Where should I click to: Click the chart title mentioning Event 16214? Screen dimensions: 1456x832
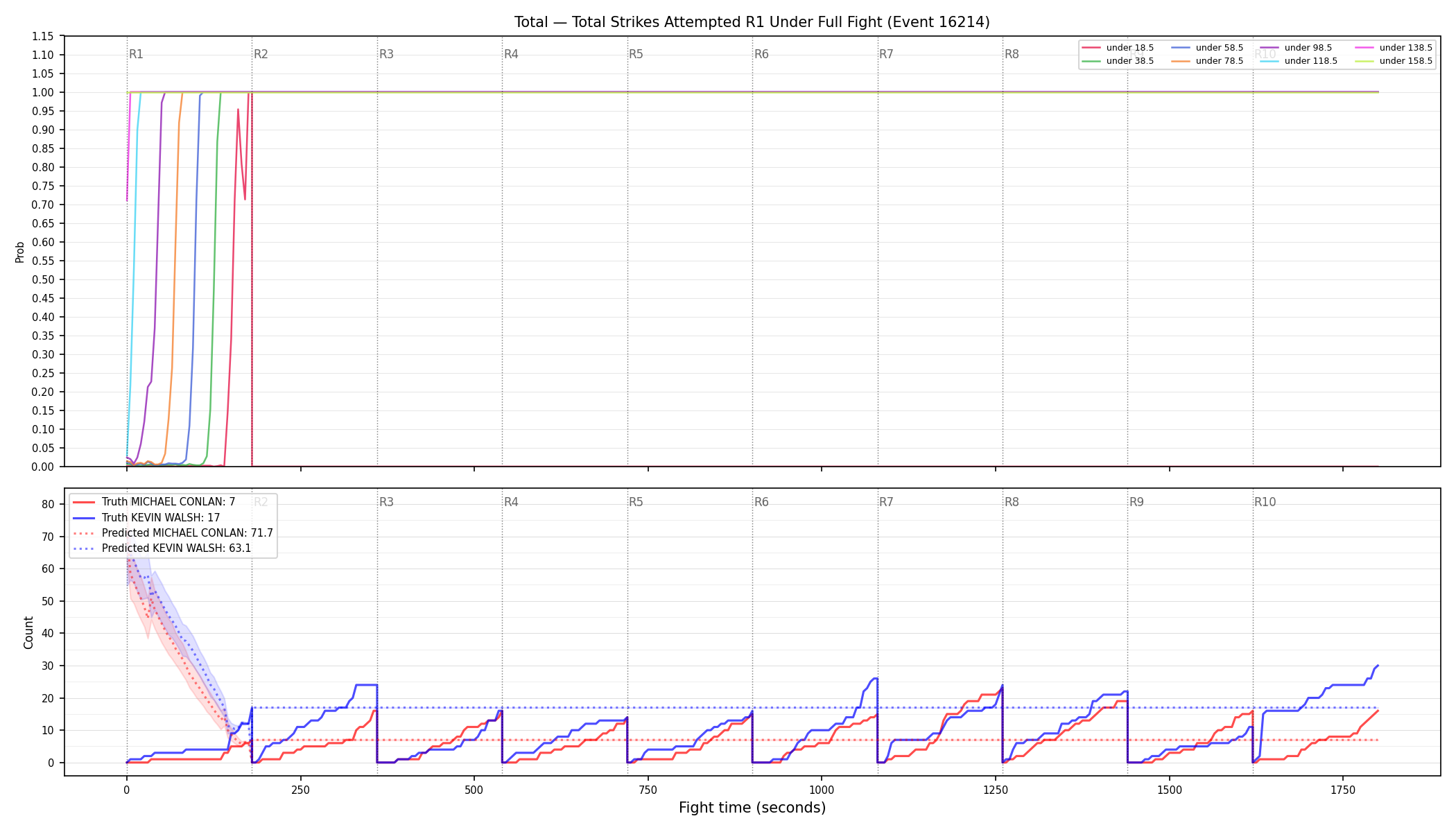click(x=752, y=22)
